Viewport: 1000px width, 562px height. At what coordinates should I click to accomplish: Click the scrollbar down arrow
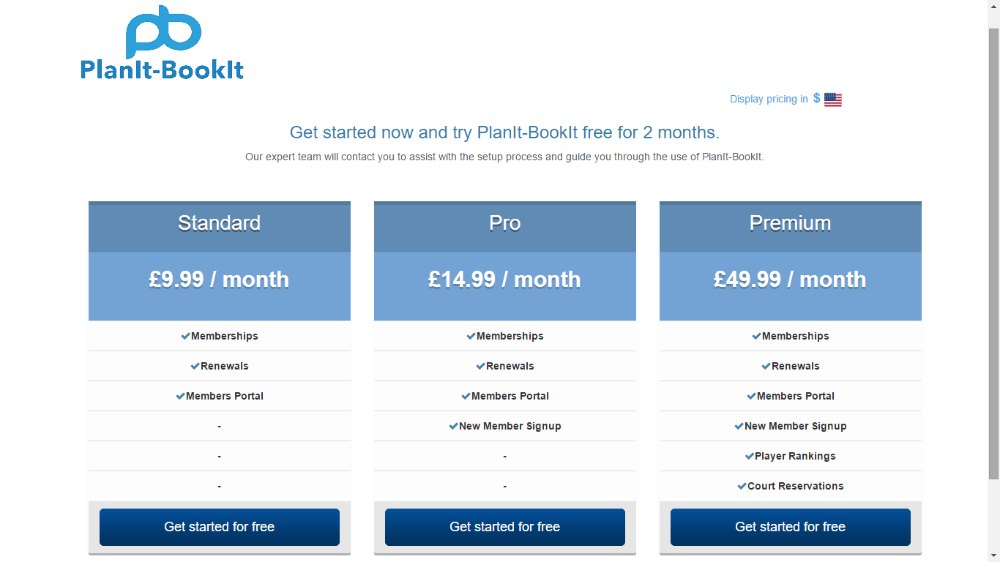[x=994, y=556]
